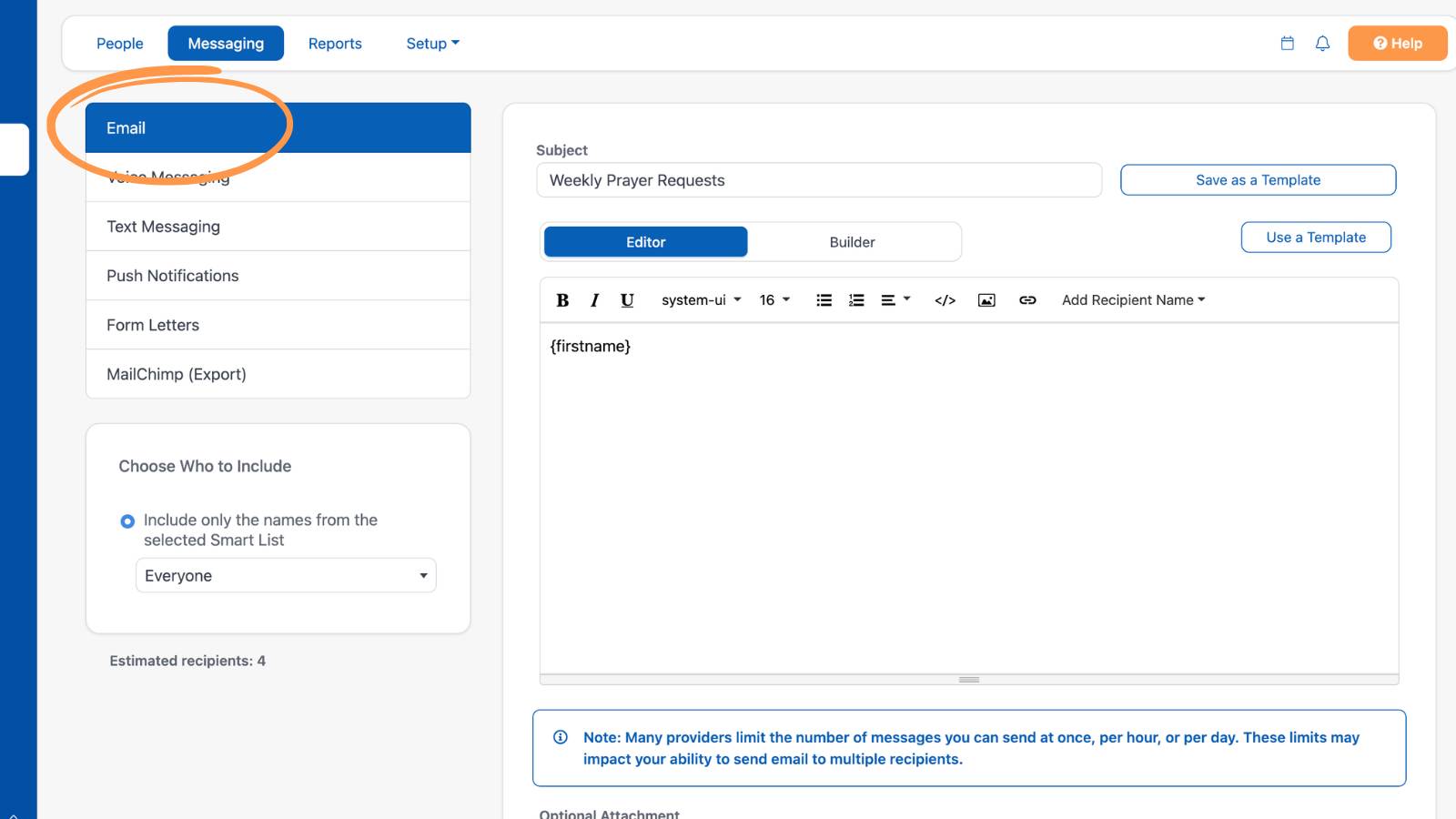Screen dimensions: 1456x819
Task: Click into the Subject input field
Action: point(819,180)
